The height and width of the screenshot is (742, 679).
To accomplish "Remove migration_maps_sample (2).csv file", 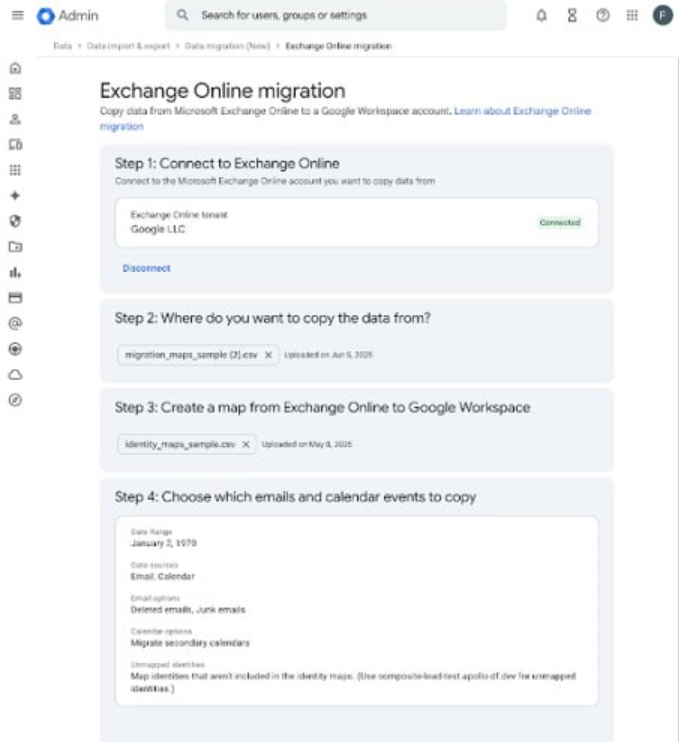I will pyautogui.click(x=268, y=355).
